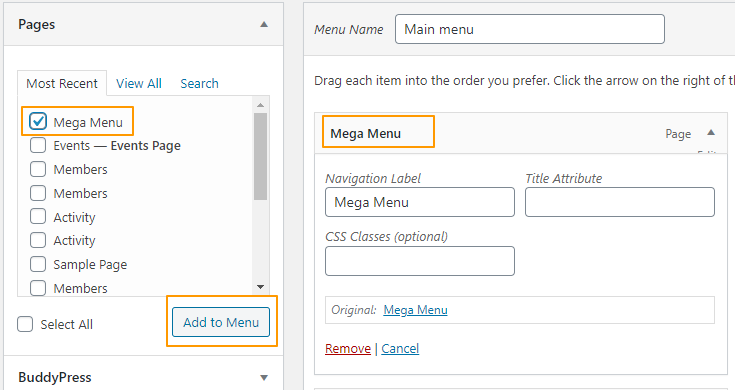The height and width of the screenshot is (390, 735).
Task: Focus the Navigation Label input
Action: [420, 202]
